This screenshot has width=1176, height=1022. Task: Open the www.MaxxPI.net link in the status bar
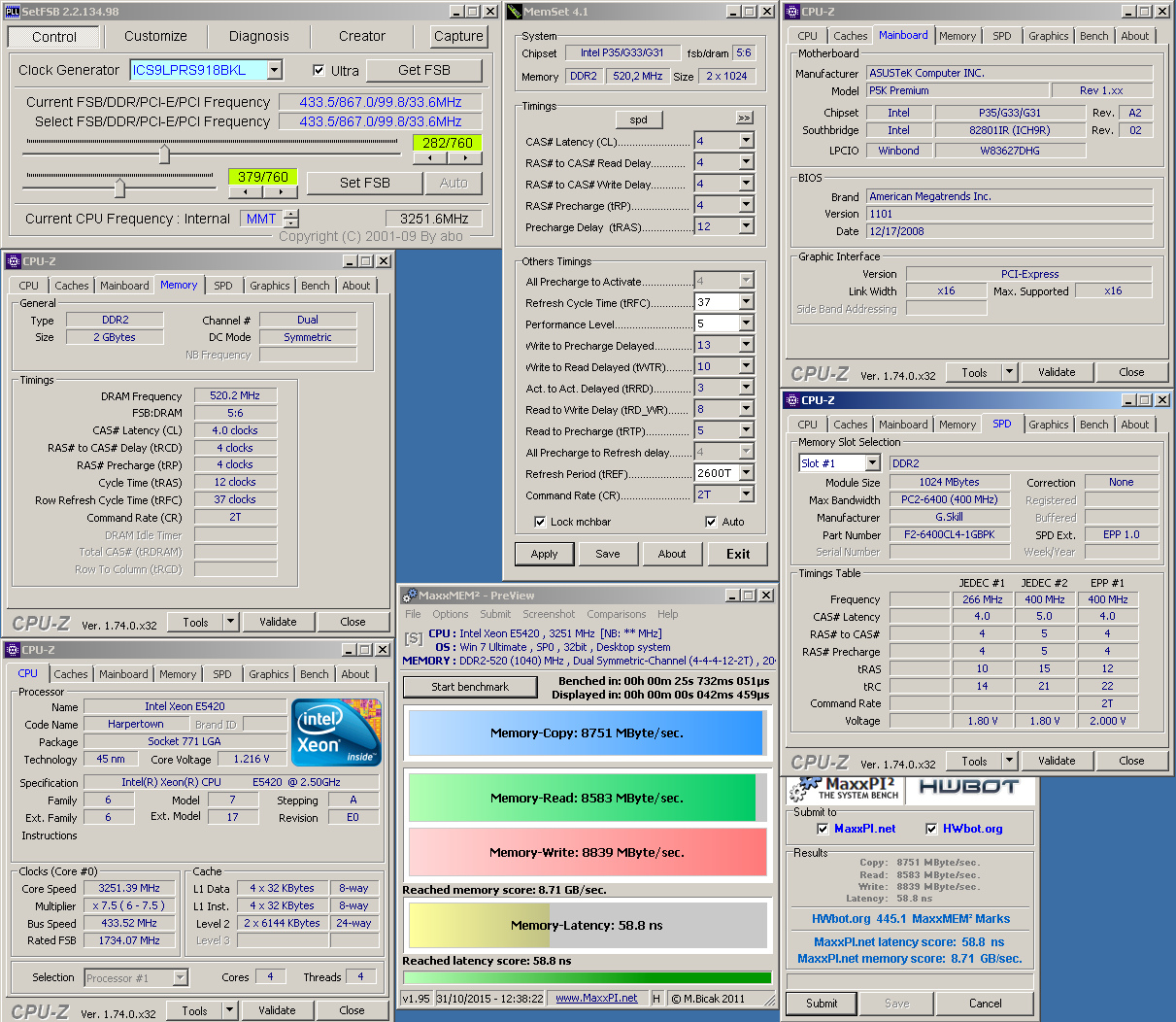pyautogui.click(x=596, y=998)
